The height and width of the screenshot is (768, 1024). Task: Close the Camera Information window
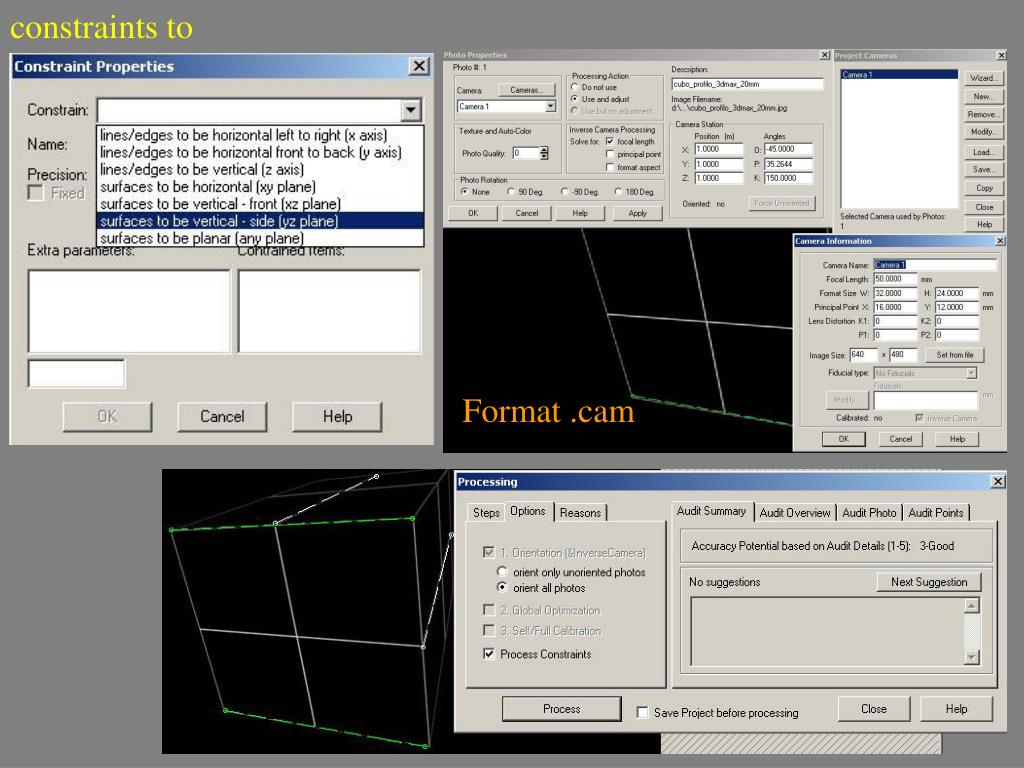tap(1000, 241)
